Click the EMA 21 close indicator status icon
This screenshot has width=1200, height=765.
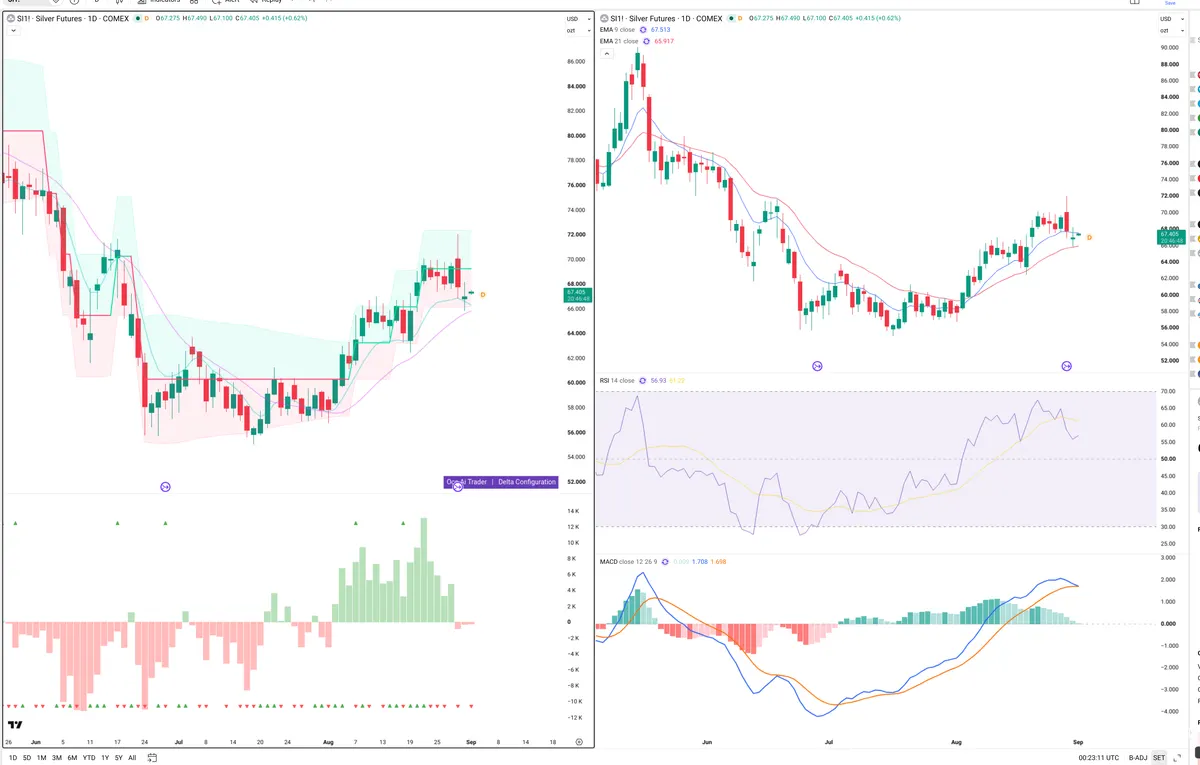coord(646,41)
